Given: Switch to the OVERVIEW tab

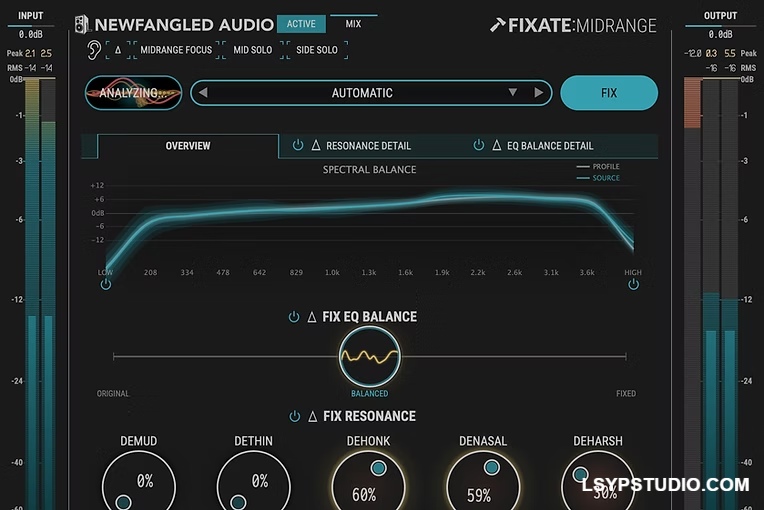Looking at the screenshot, I should 188,146.
